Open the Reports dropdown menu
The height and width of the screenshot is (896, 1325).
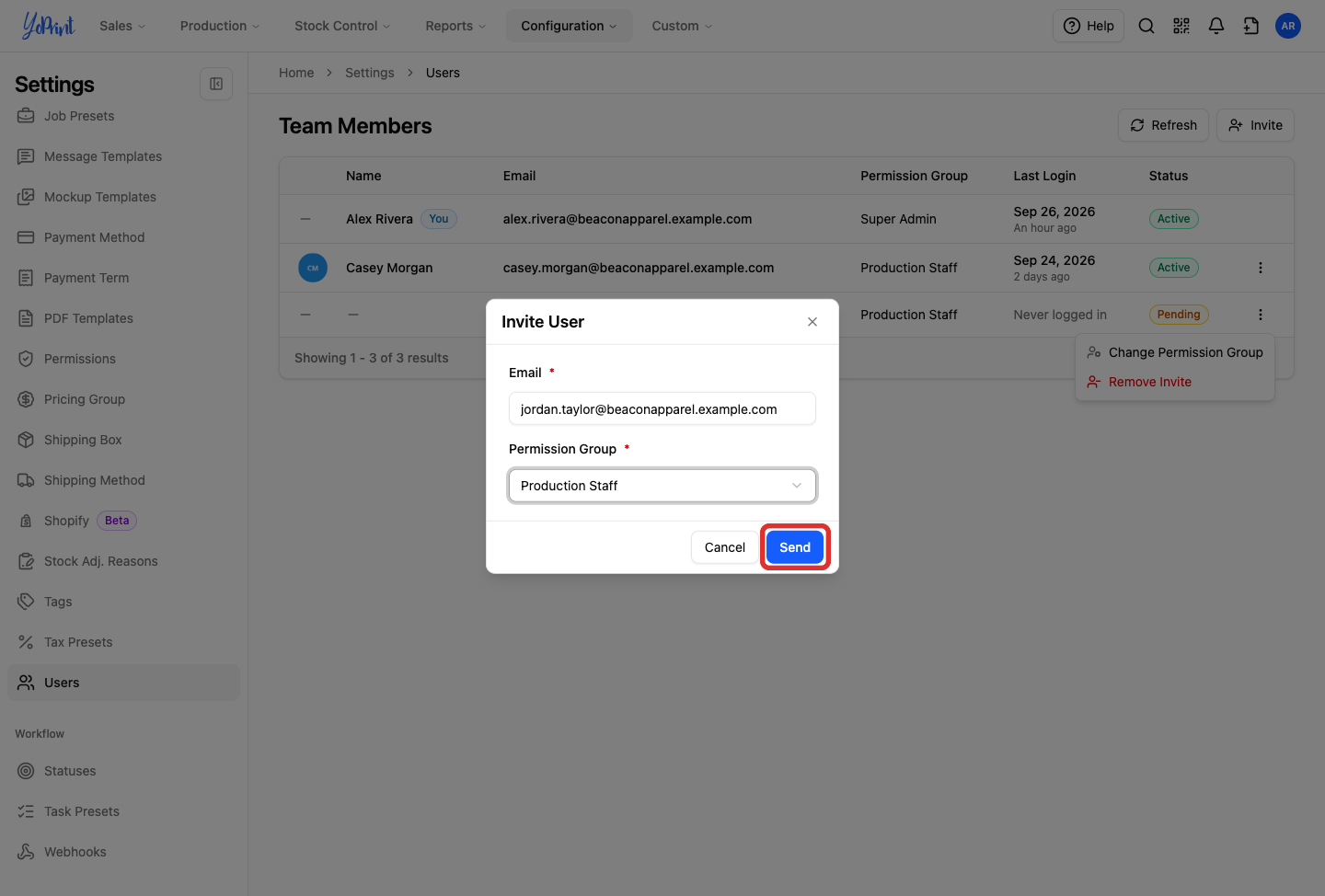tap(455, 26)
